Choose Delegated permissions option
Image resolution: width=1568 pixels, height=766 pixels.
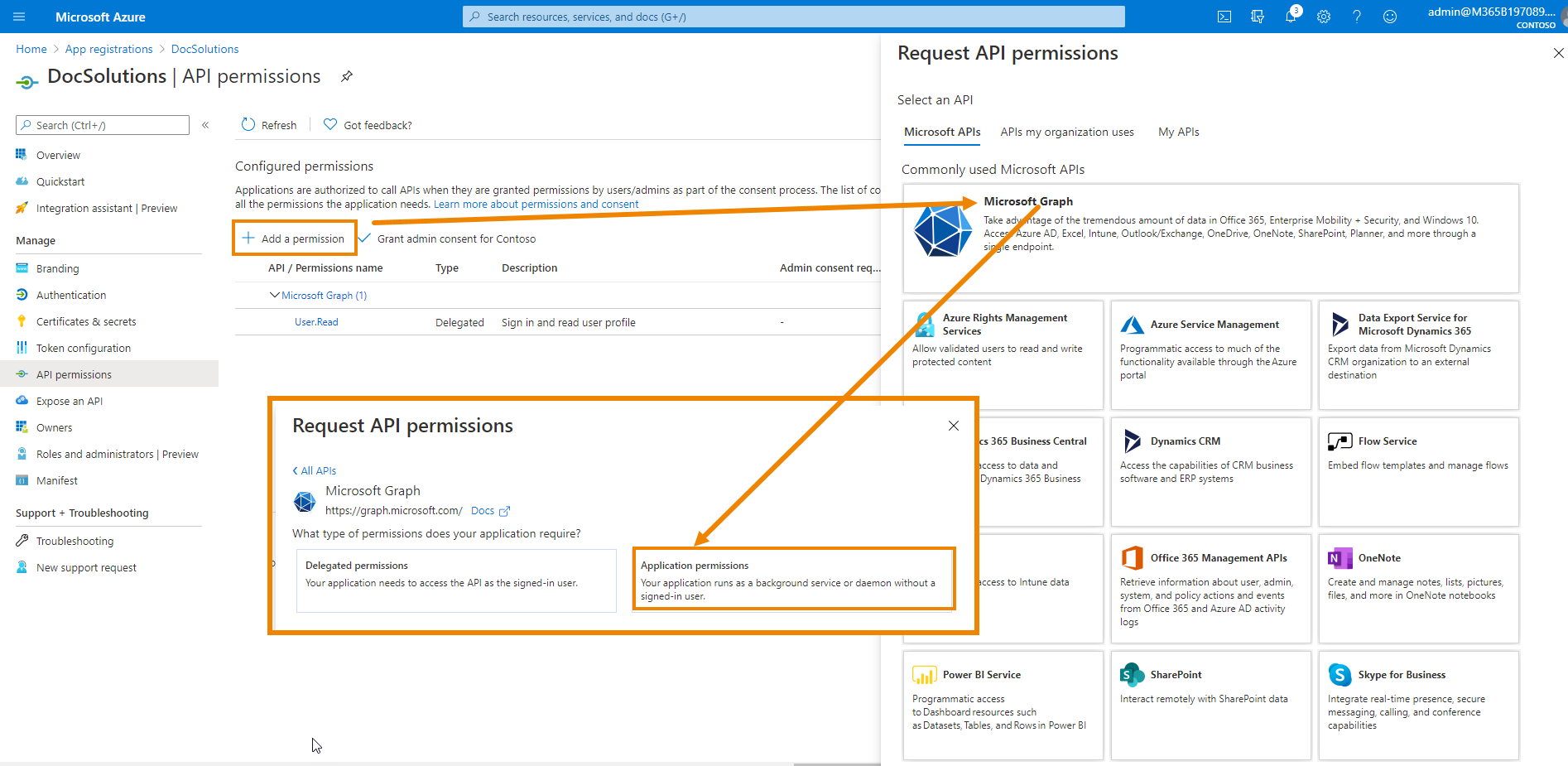tap(456, 581)
